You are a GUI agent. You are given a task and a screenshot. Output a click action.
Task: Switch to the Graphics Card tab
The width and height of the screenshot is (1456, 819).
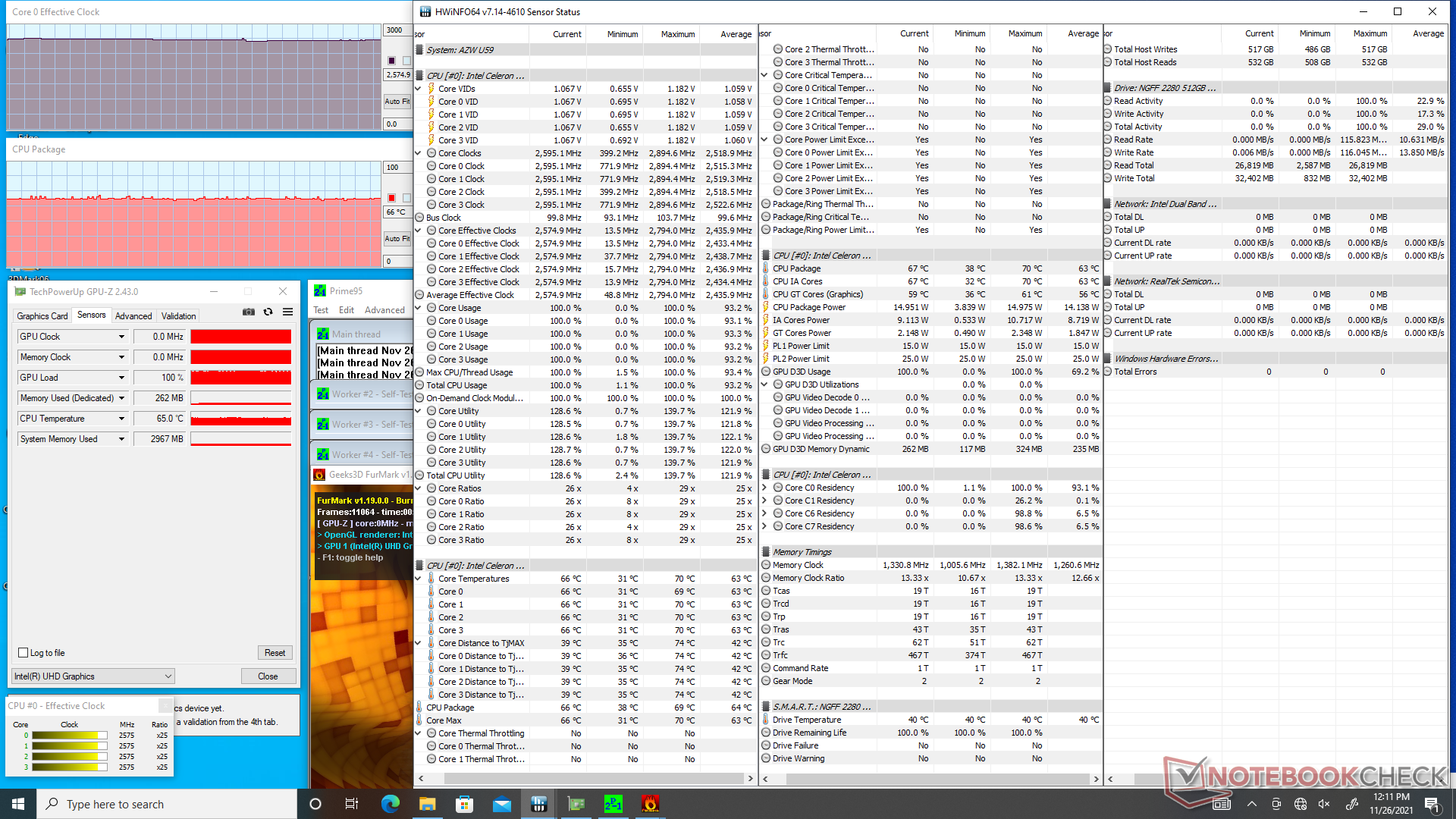[x=42, y=316]
